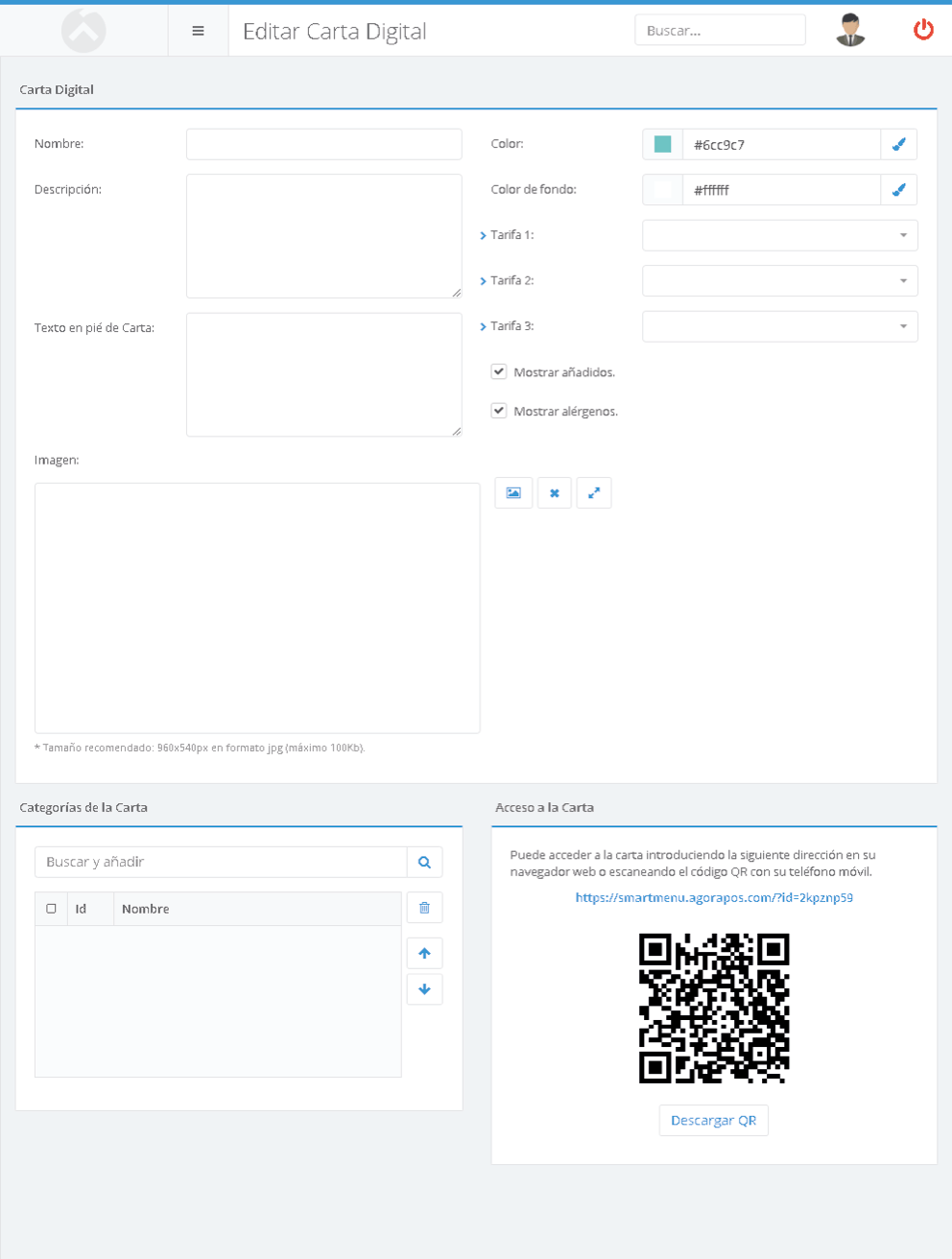This screenshot has height=1259, width=952.
Task: Toggle Mostrar alérgenos checkbox
Action: point(499,411)
